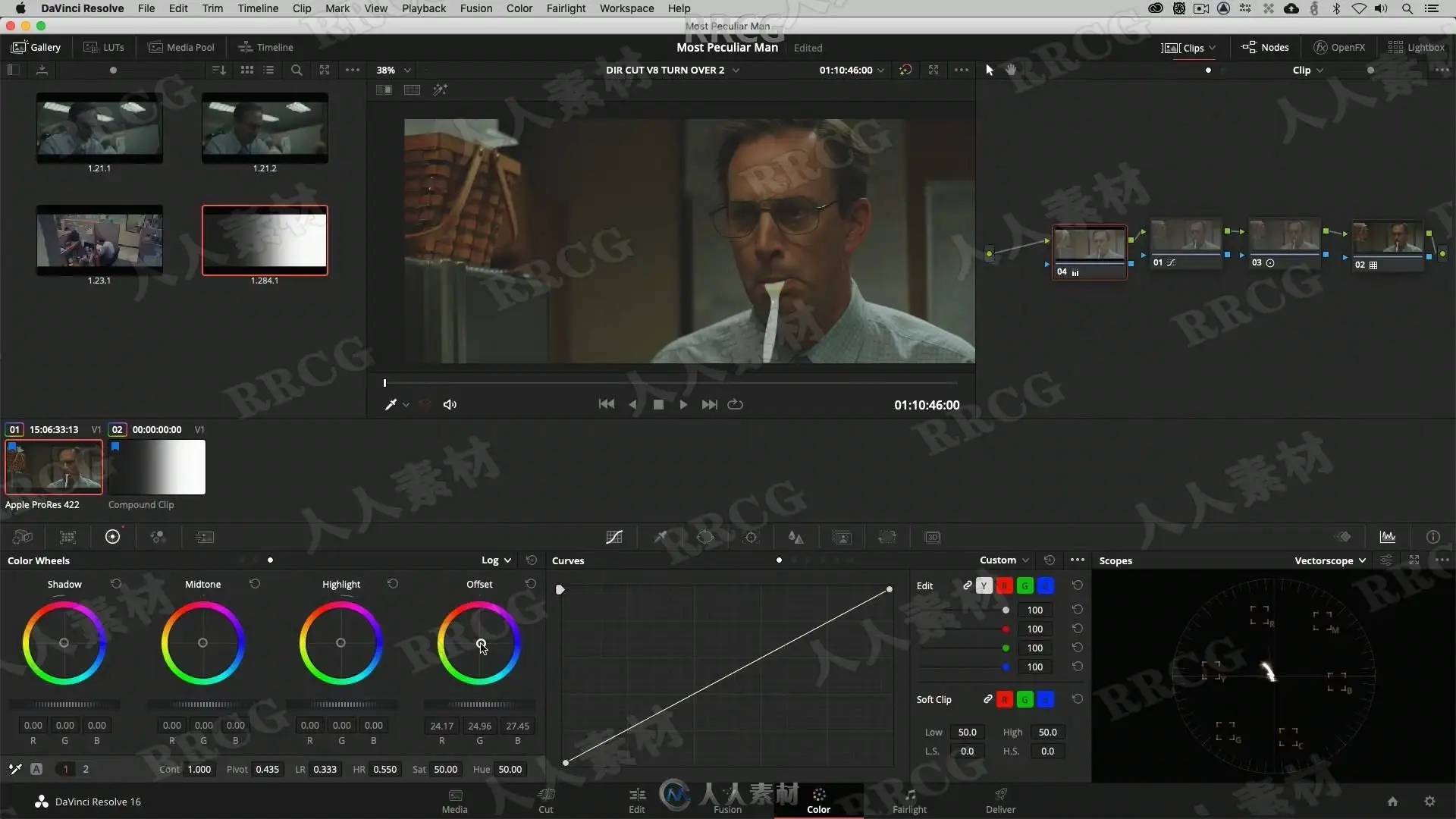Click the Shadow master wheel jog slider
This screenshot has width=1456, height=819.
pos(64,704)
